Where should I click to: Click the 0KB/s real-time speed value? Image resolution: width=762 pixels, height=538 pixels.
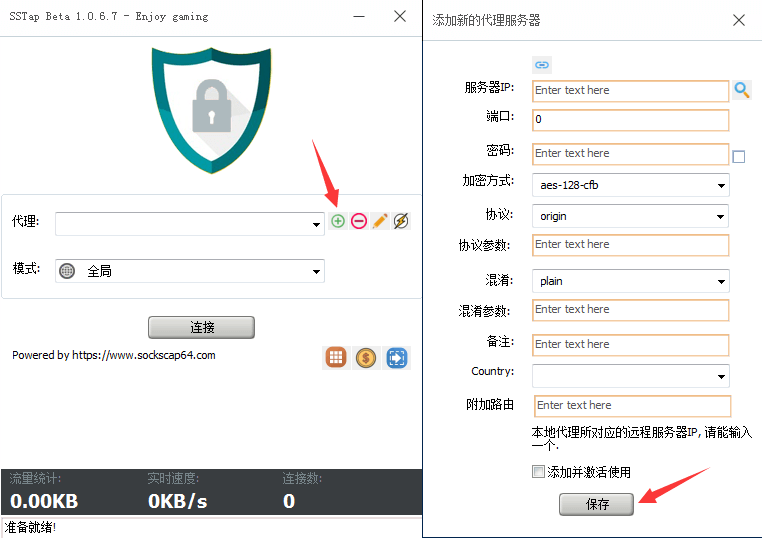coord(178,501)
